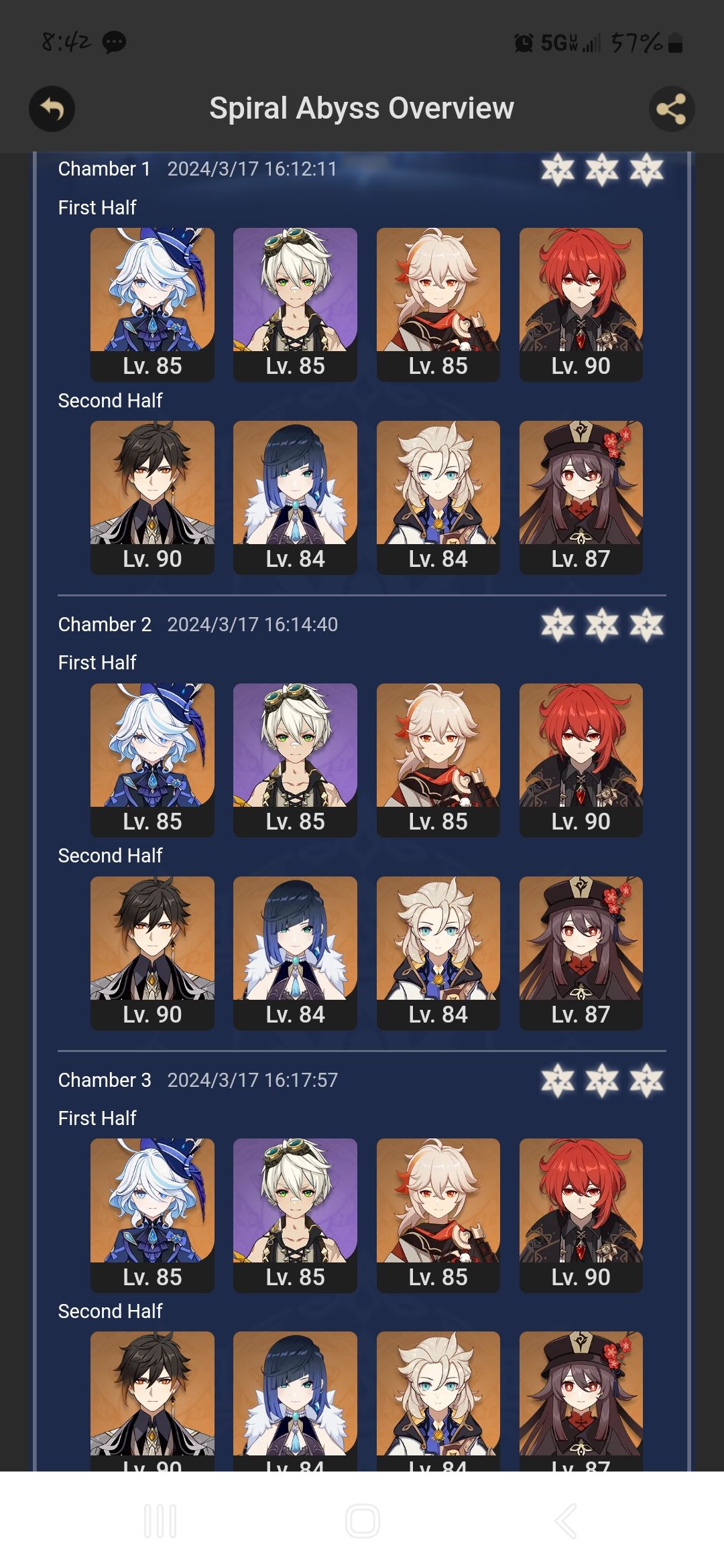Viewport: 724px width, 1568px height.
Task: Select Kazuha portrait in Chamber 2 First Half
Action: 438,760
